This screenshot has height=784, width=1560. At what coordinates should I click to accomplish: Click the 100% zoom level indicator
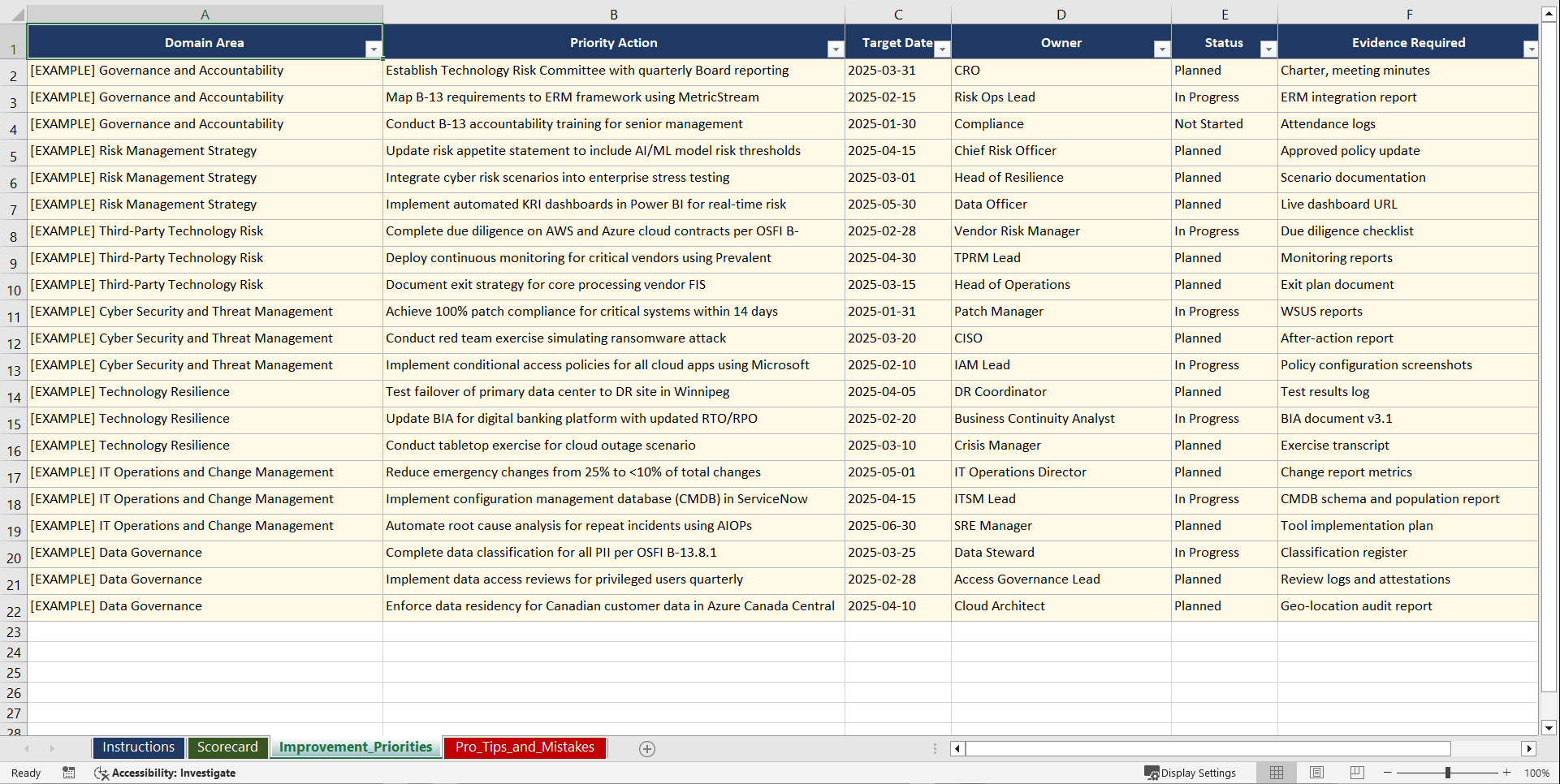tap(1537, 773)
